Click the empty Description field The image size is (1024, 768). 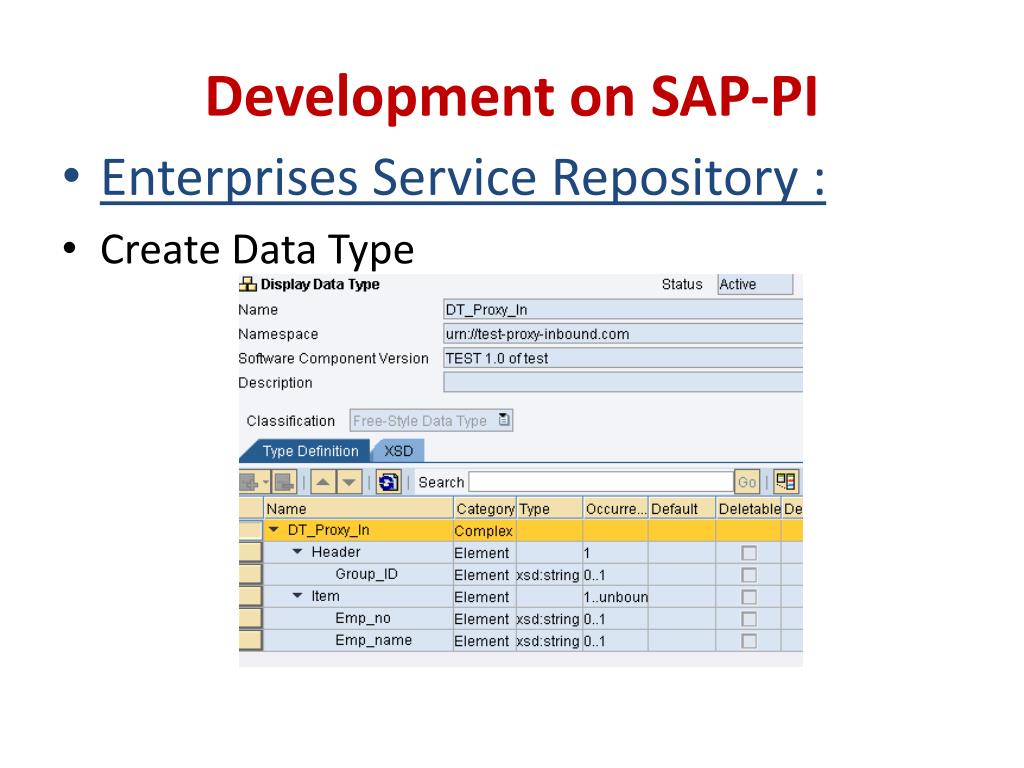point(622,382)
